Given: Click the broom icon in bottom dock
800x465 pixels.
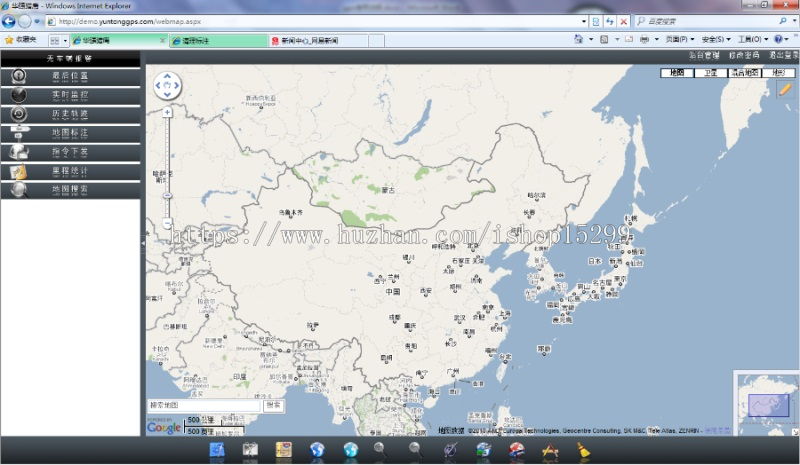Looking at the screenshot, I should pos(584,450).
